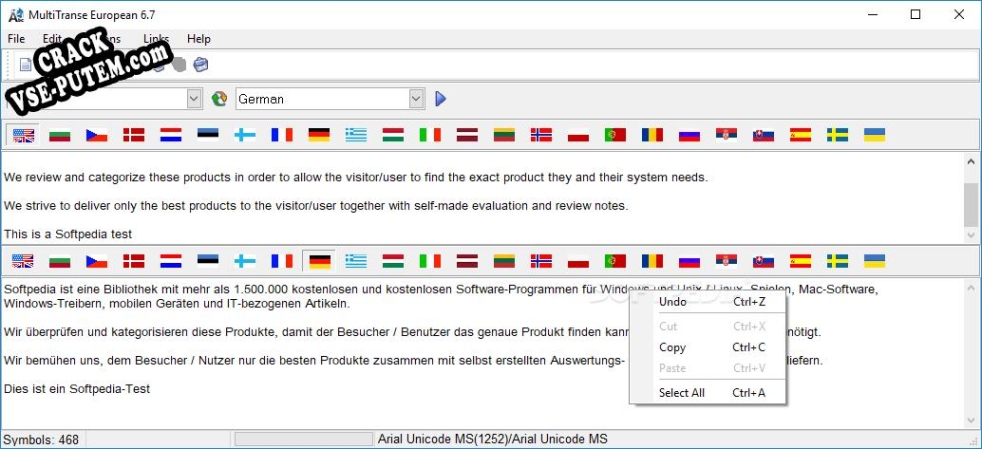Select Russian flag in source language bar
Image resolution: width=982 pixels, height=449 pixels.
[x=689, y=135]
